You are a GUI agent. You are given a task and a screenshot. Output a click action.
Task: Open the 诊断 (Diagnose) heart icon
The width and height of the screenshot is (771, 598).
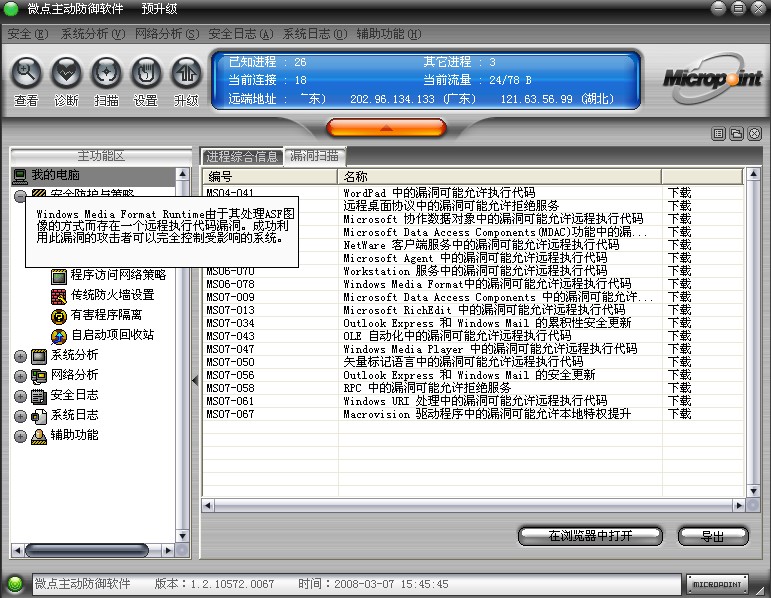tap(66, 73)
